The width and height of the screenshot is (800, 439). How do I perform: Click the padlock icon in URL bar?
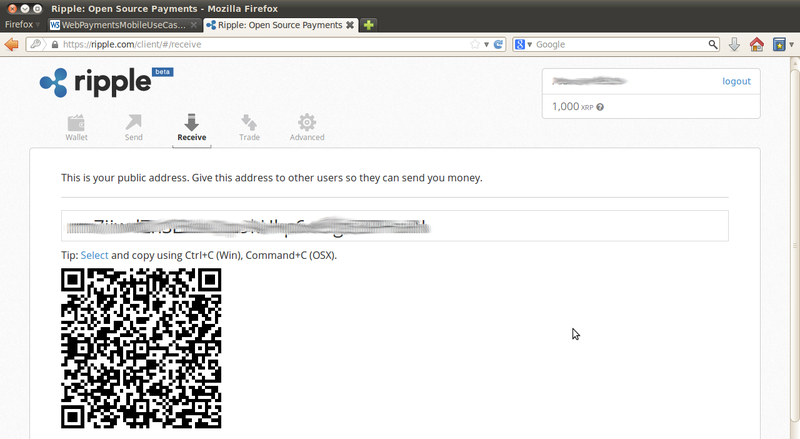(x=55, y=44)
